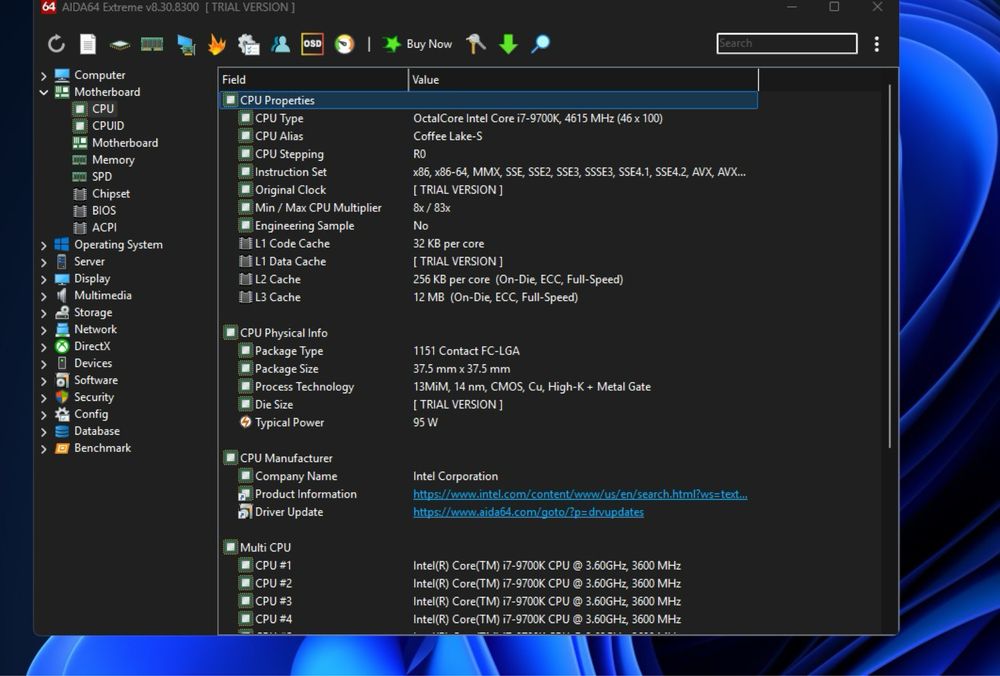Viewport: 1000px width, 676px height.
Task: Select the Company Name row
Action: point(489,476)
